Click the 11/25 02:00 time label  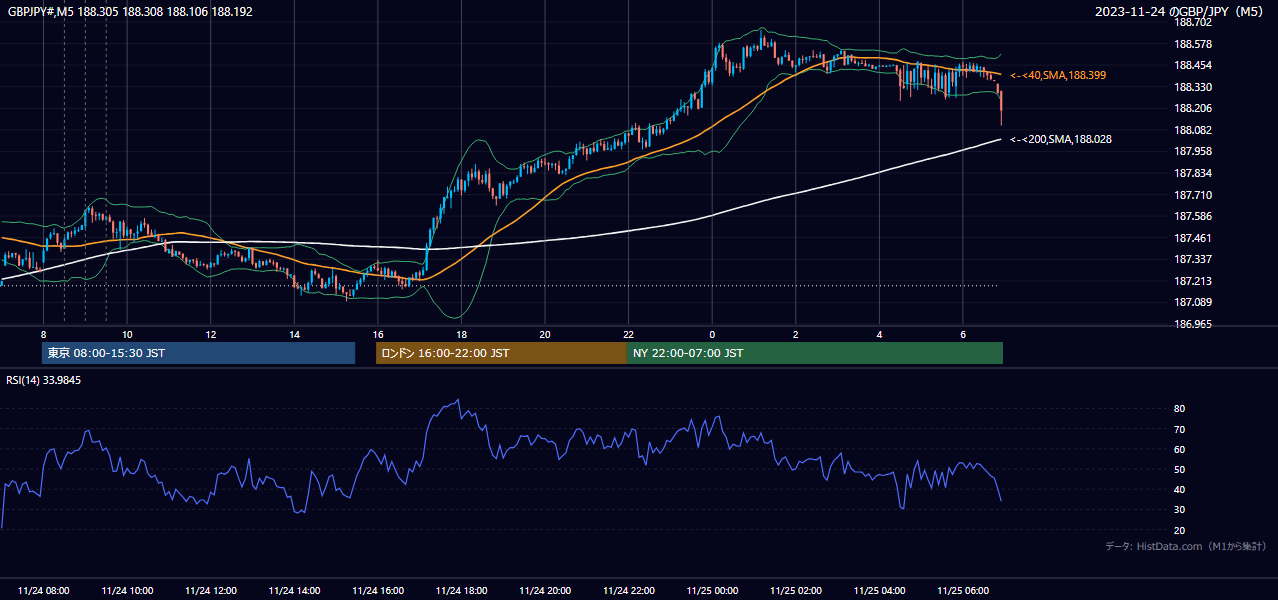(795, 590)
